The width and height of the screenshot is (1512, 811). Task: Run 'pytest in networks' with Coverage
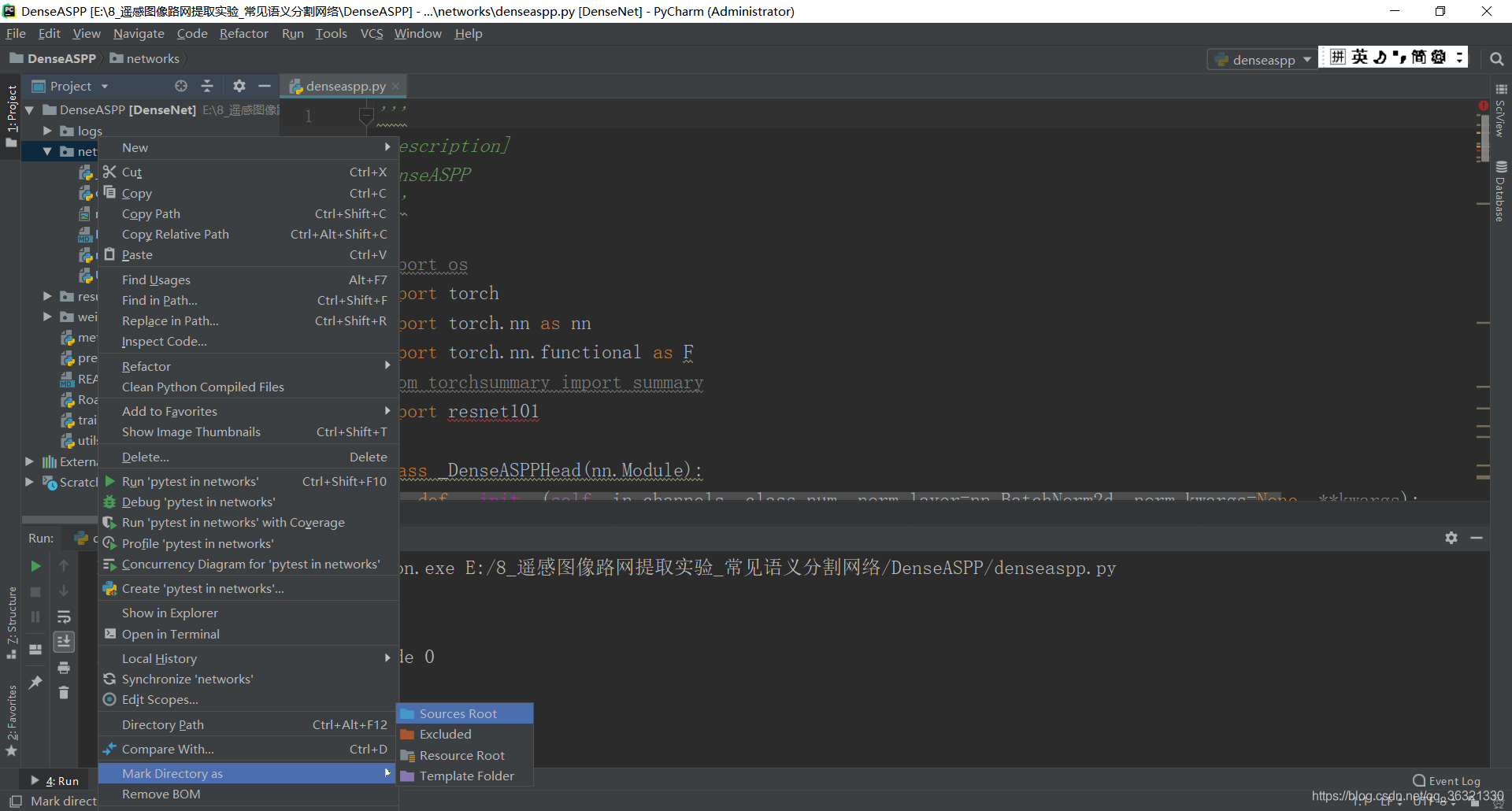248,522
